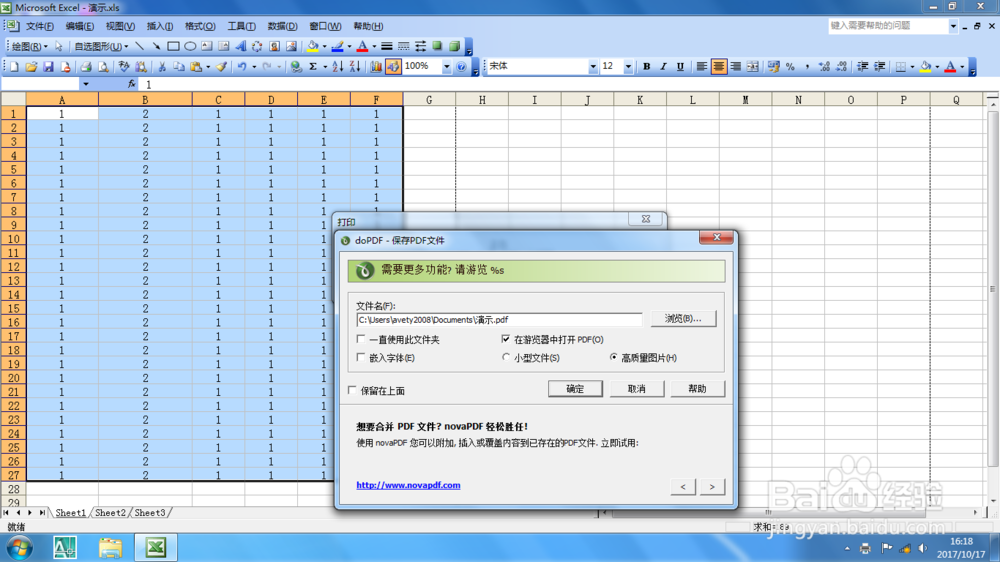Click the AutoSum sigma icon

click(x=313, y=66)
